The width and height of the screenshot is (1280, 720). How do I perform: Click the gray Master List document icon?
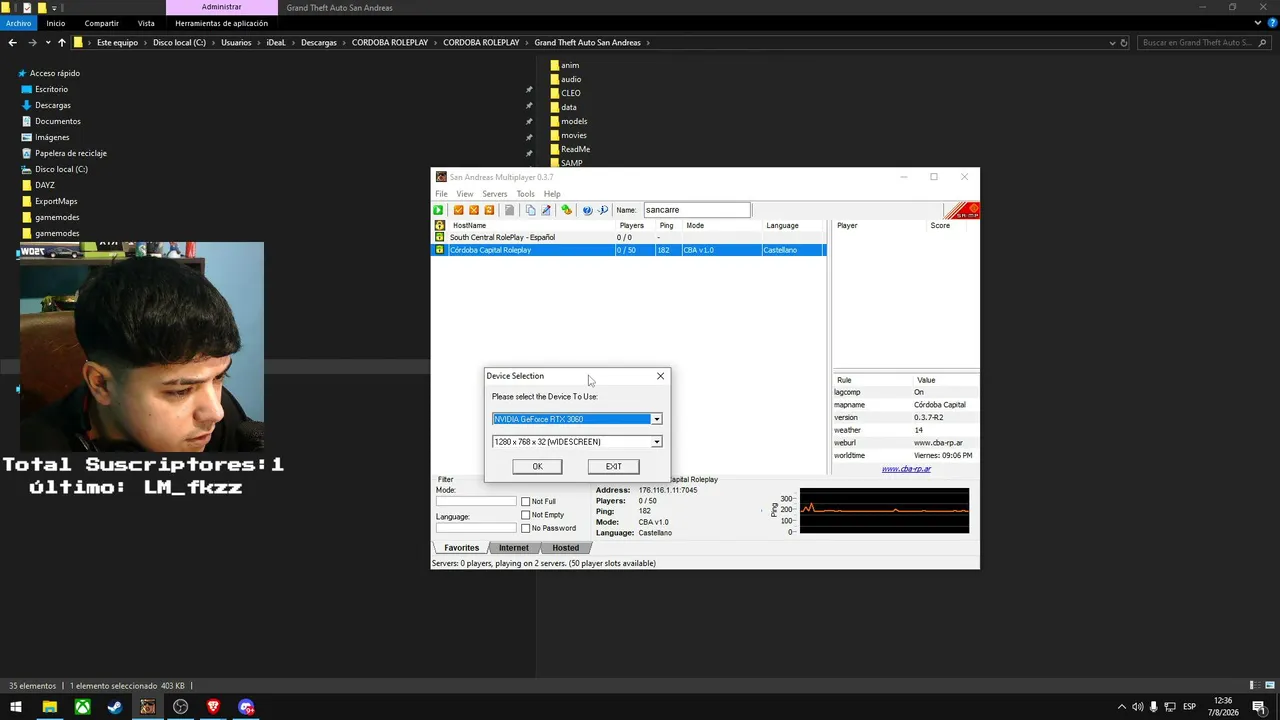(509, 210)
